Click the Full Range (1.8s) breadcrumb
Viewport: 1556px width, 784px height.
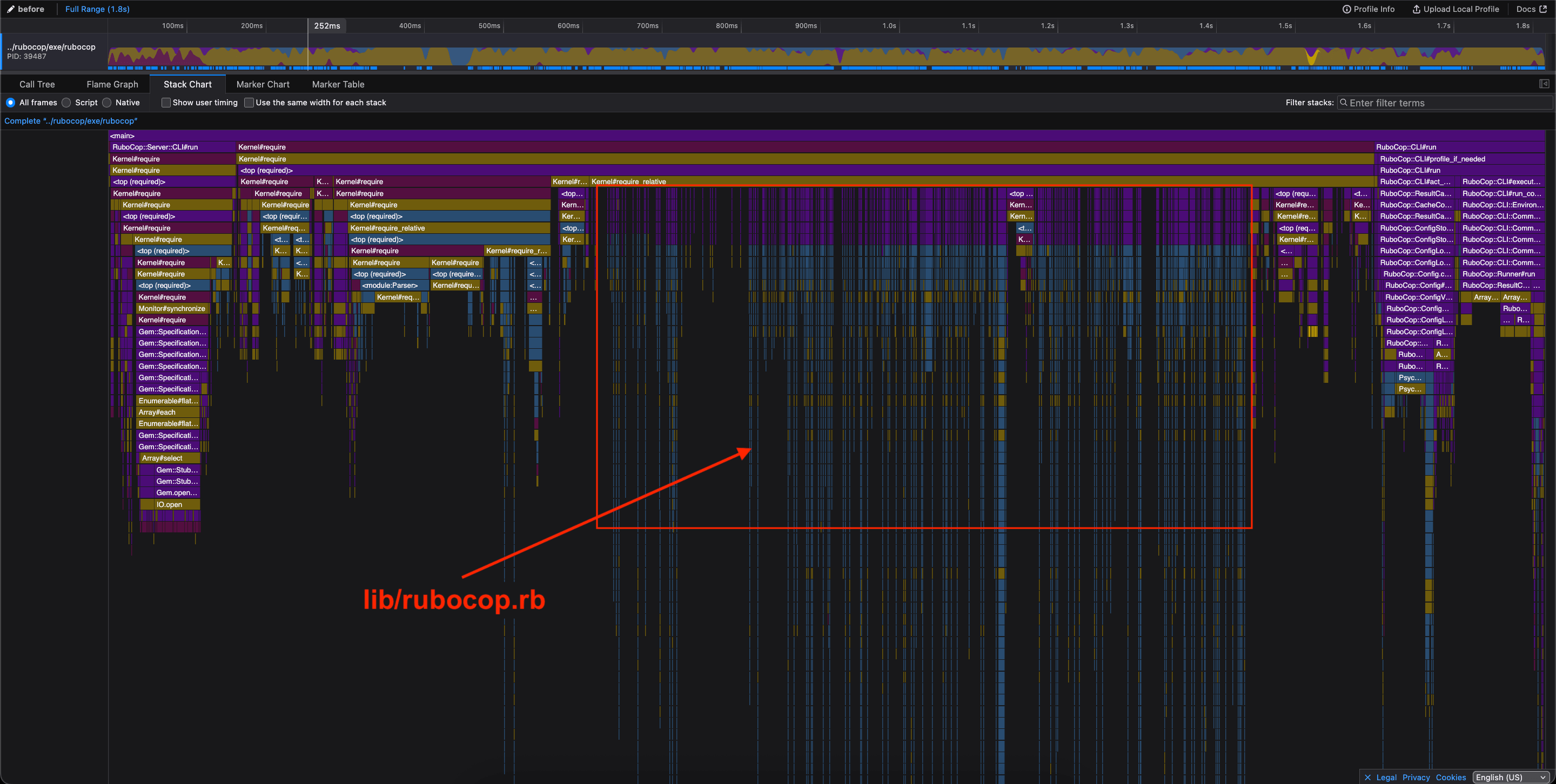pyautogui.click(x=97, y=9)
